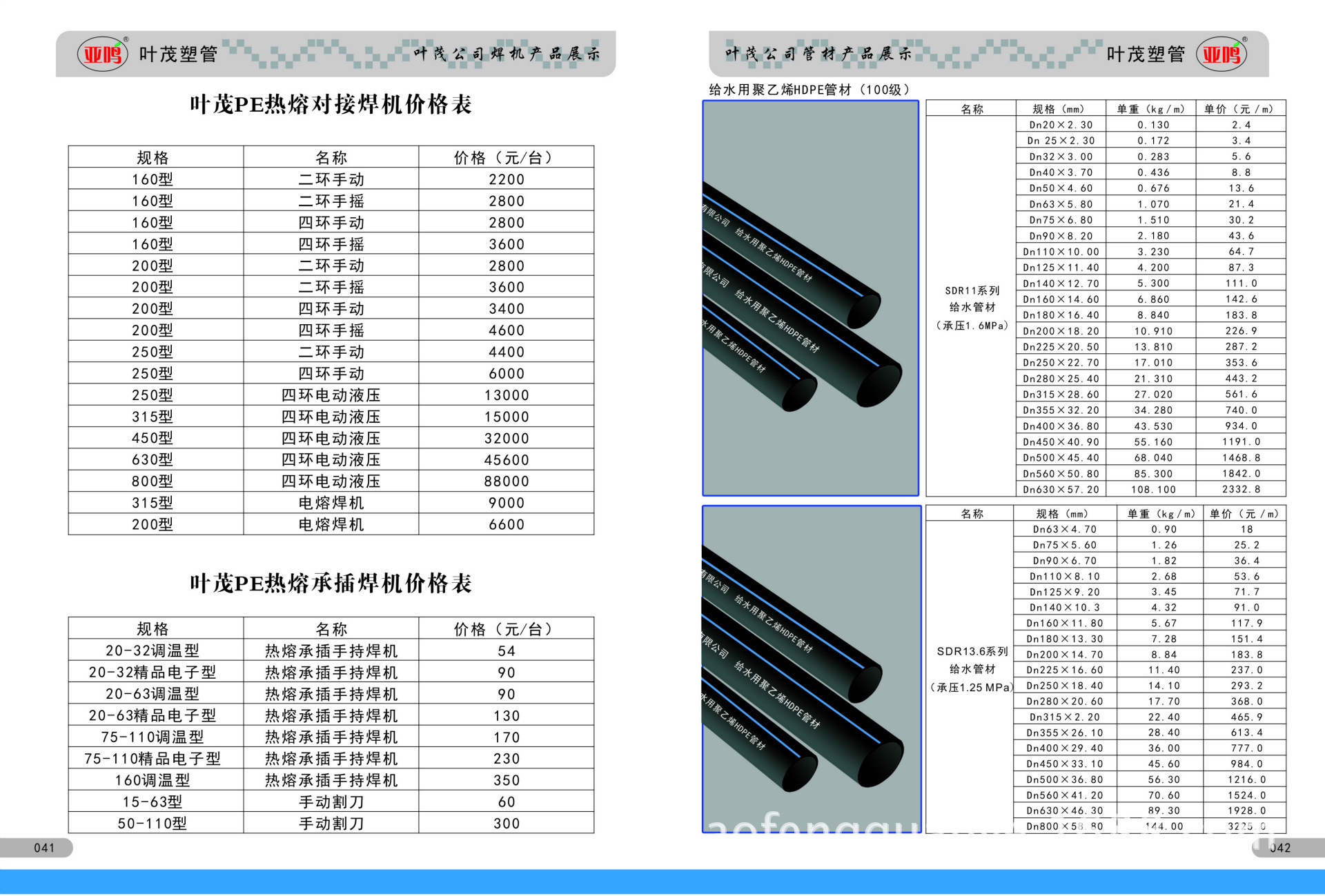Select unit price cell 2332.8
Viewport: 1325px width, 896px height.
pyautogui.click(x=1241, y=490)
